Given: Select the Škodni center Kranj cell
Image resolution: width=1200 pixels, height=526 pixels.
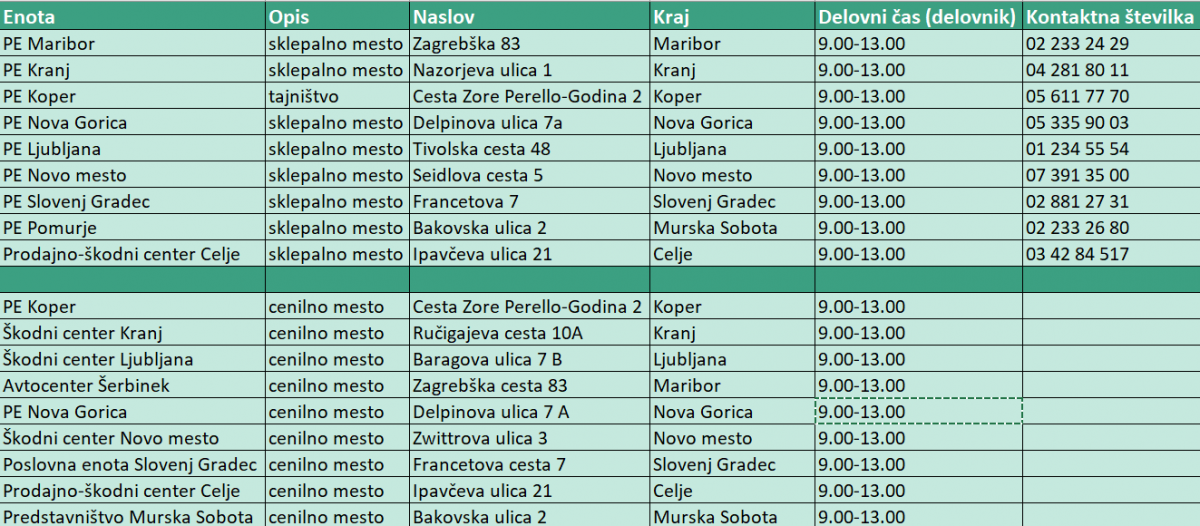Looking at the screenshot, I should point(132,333).
